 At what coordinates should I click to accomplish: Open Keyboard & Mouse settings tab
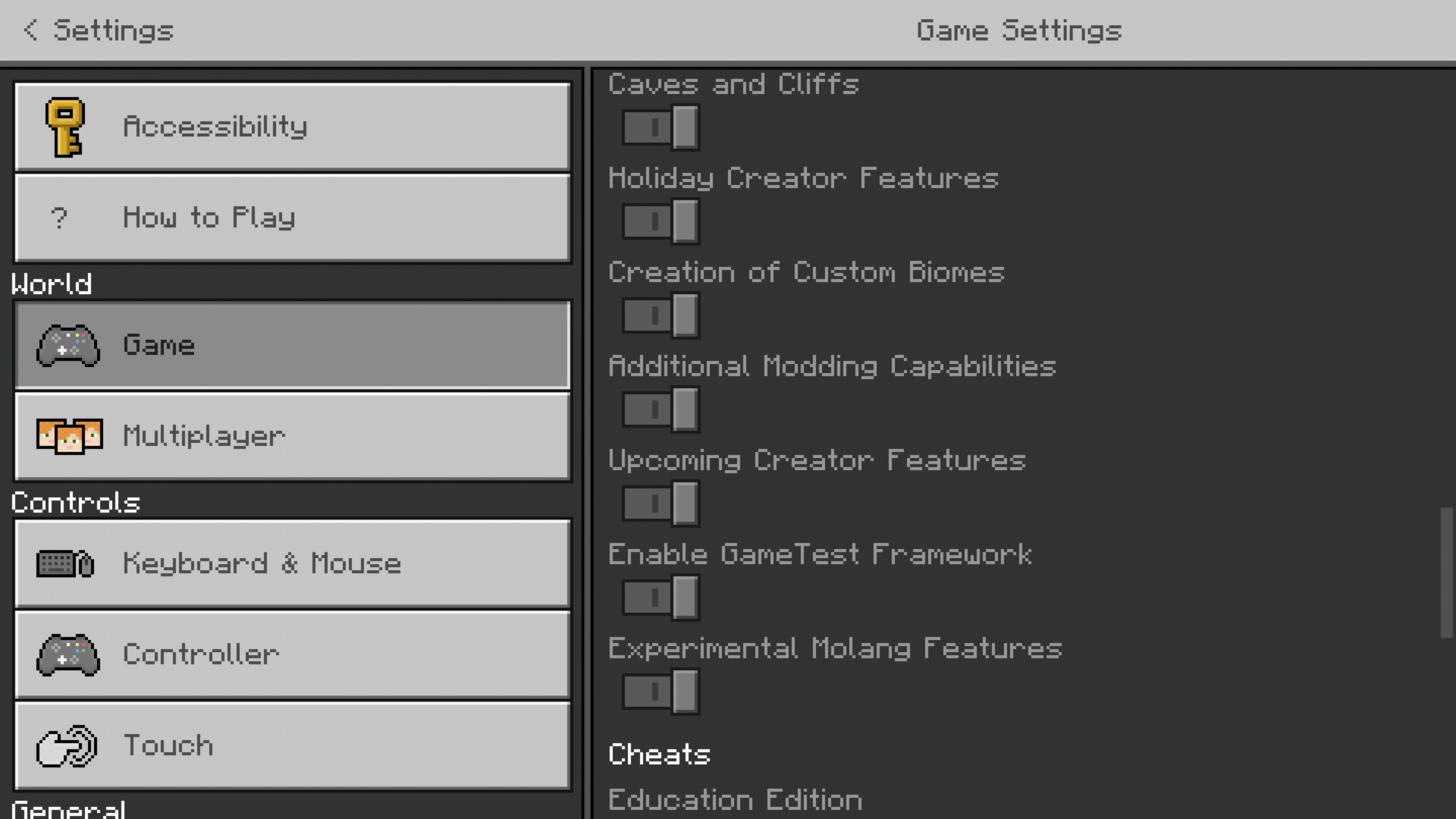[292, 563]
